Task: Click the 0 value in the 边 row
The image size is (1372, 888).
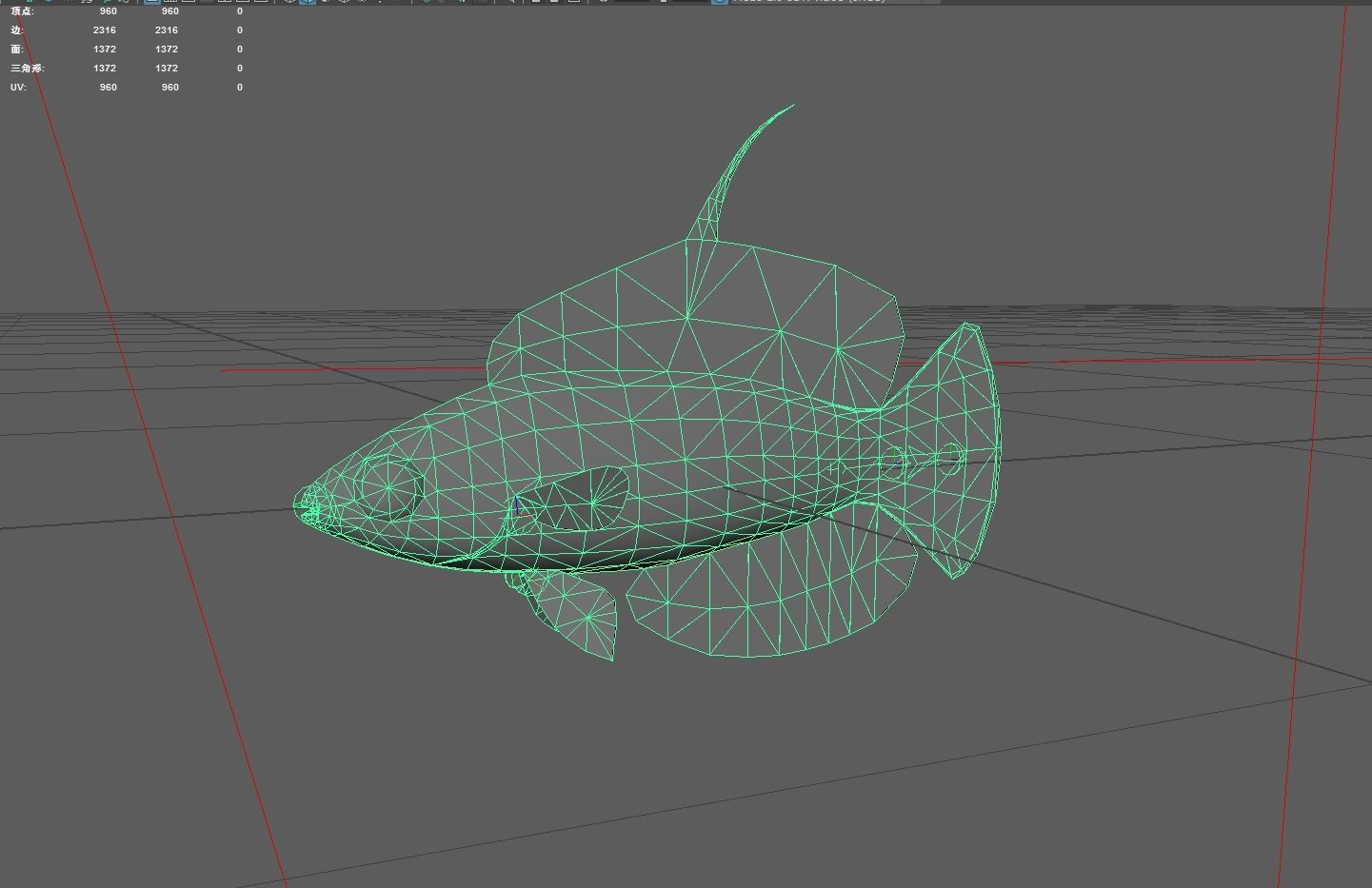Action: (x=239, y=30)
